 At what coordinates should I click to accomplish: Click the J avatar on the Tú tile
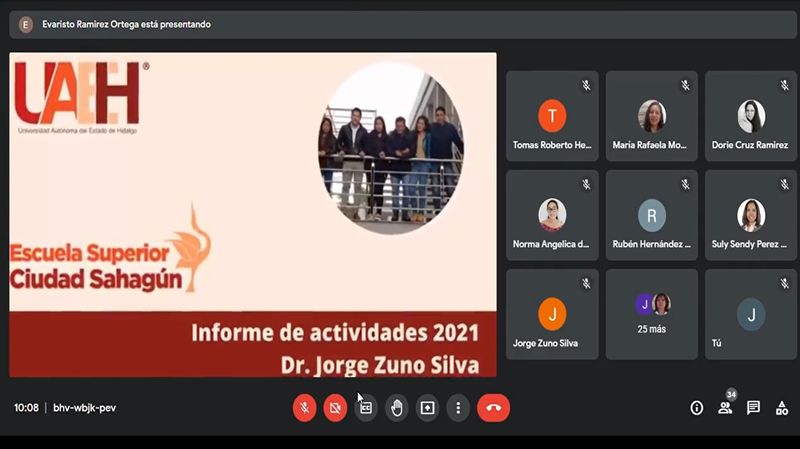point(751,314)
